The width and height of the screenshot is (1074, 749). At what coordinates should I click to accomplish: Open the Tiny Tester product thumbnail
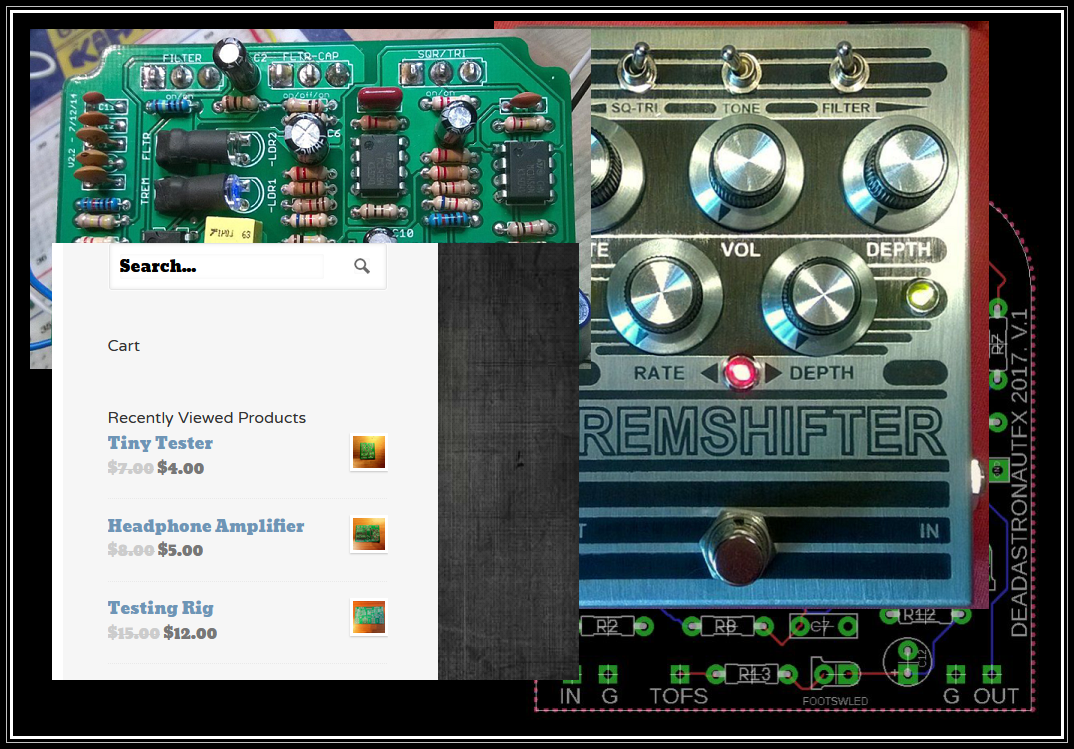coord(368,452)
